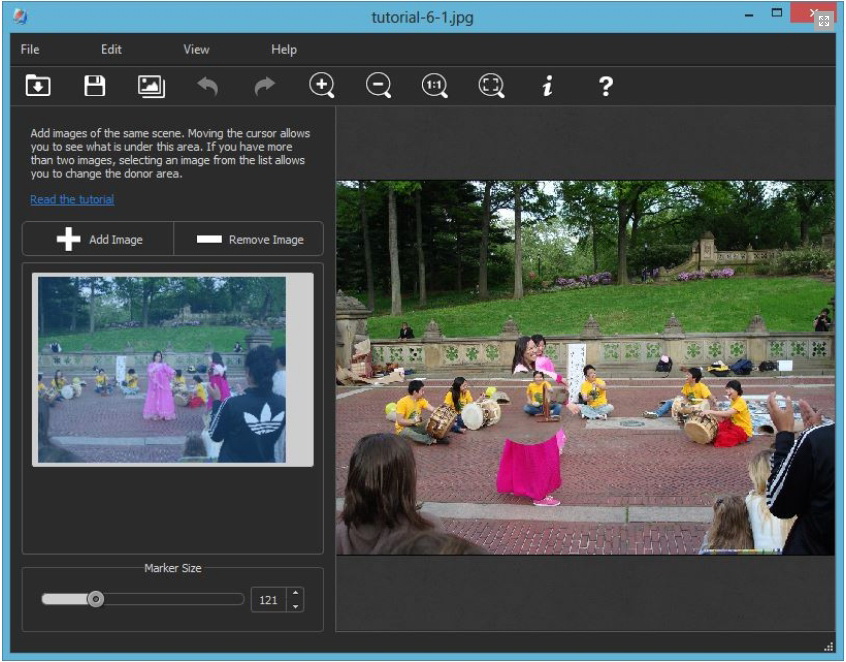Click the Redo arrow icon

pos(264,86)
